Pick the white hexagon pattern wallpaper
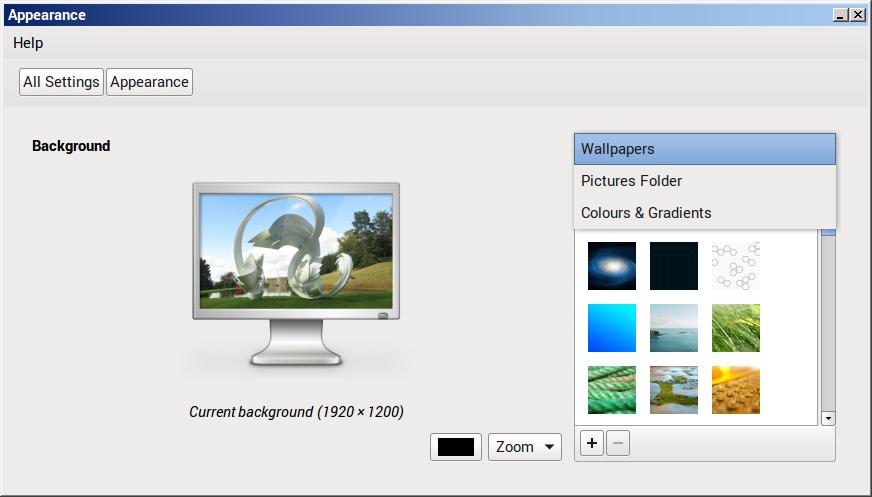The image size is (872, 497). [x=736, y=266]
